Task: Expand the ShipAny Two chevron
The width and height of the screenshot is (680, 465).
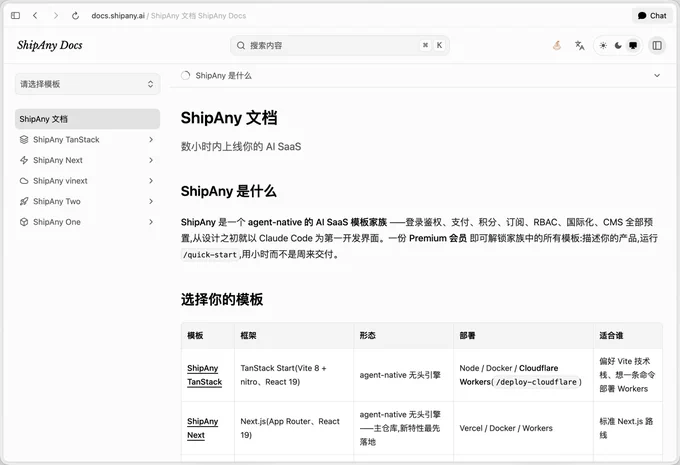Action: [x=151, y=201]
